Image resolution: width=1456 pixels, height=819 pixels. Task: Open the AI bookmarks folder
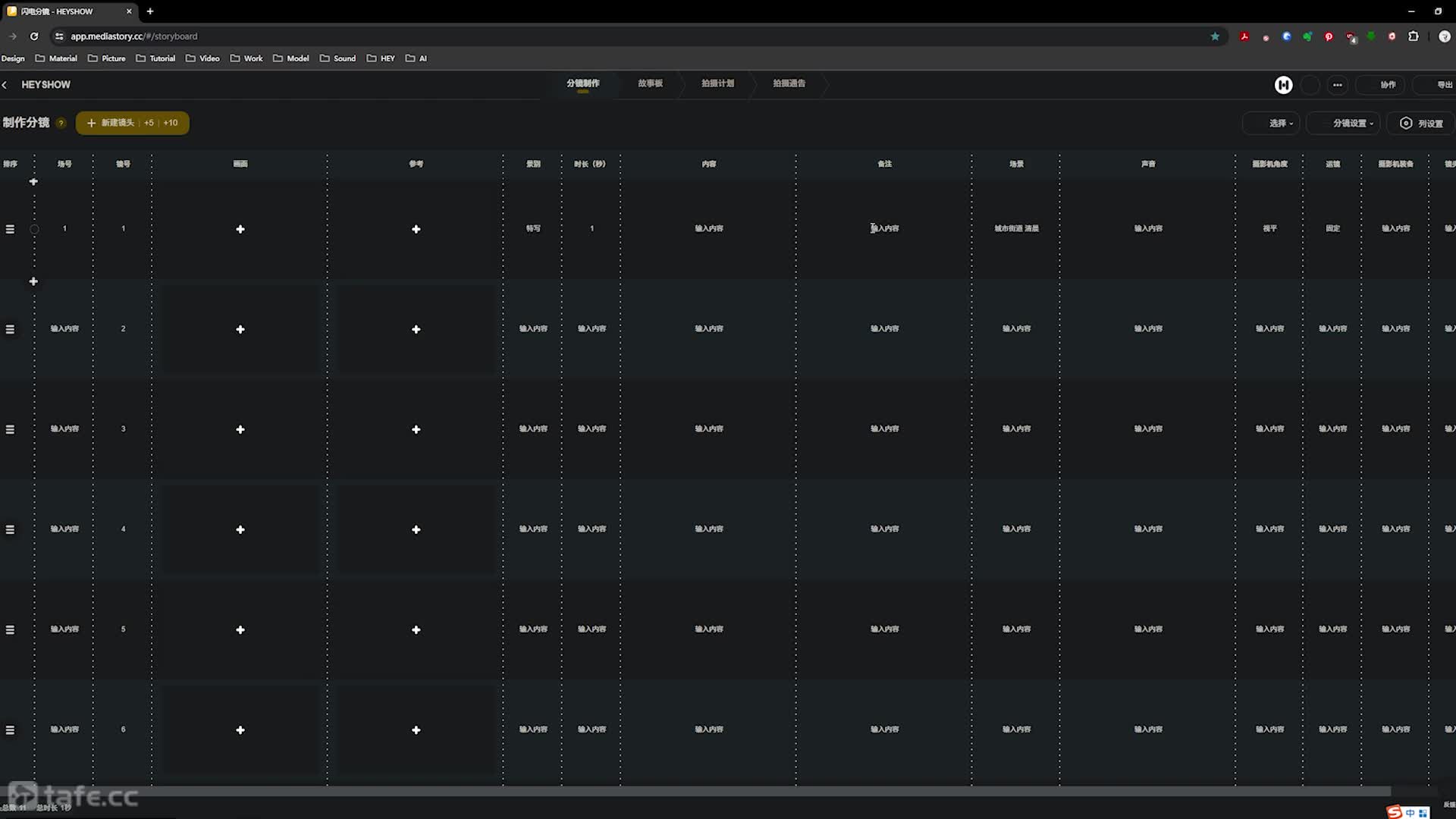[x=416, y=58]
